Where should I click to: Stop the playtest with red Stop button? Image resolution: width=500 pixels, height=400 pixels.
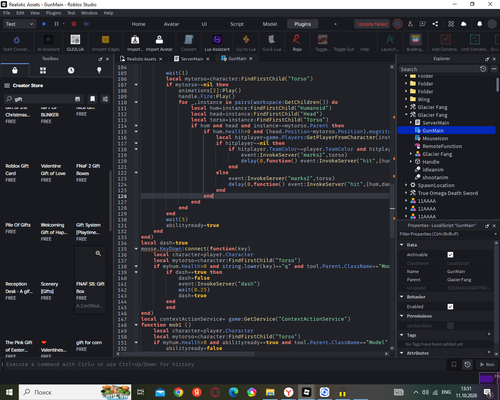click(74, 24)
